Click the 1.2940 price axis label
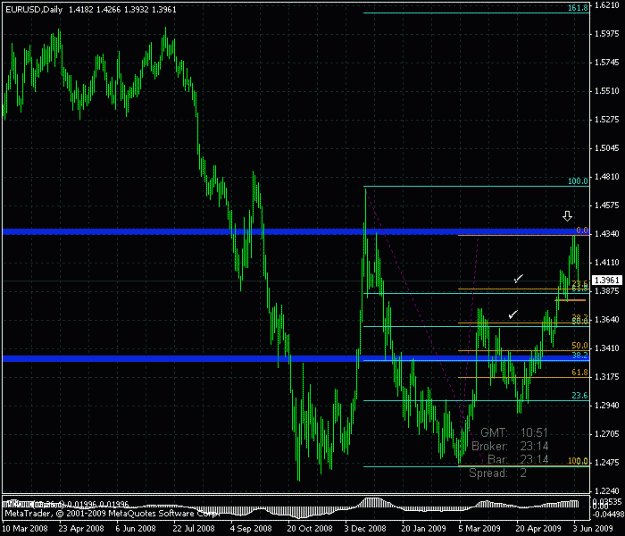Image resolution: width=625 pixels, height=536 pixels. tap(607, 405)
